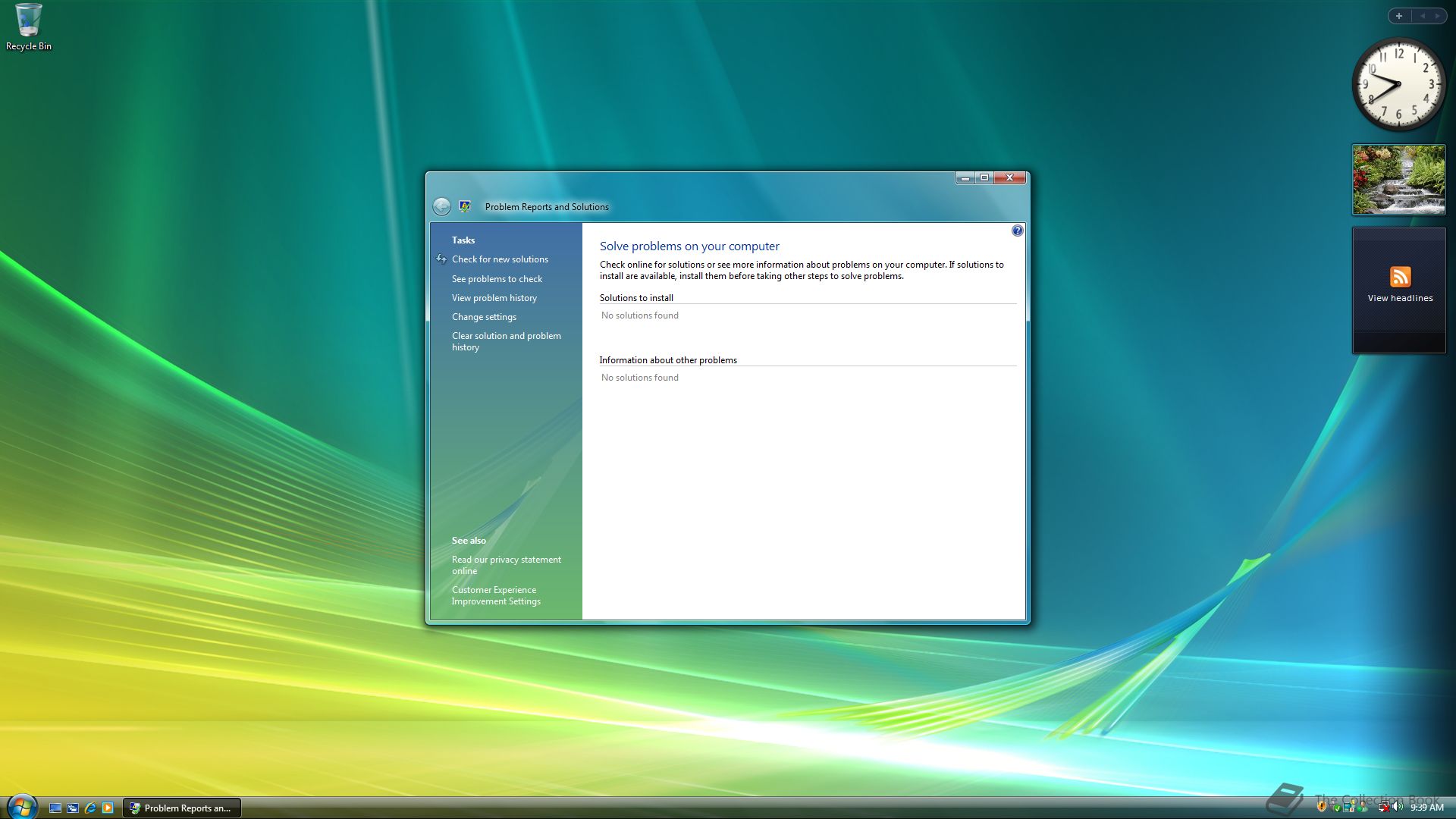Click View headlines in the feed gadget
Viewport: 1456px width, 819px height.
click(1400, 298)
